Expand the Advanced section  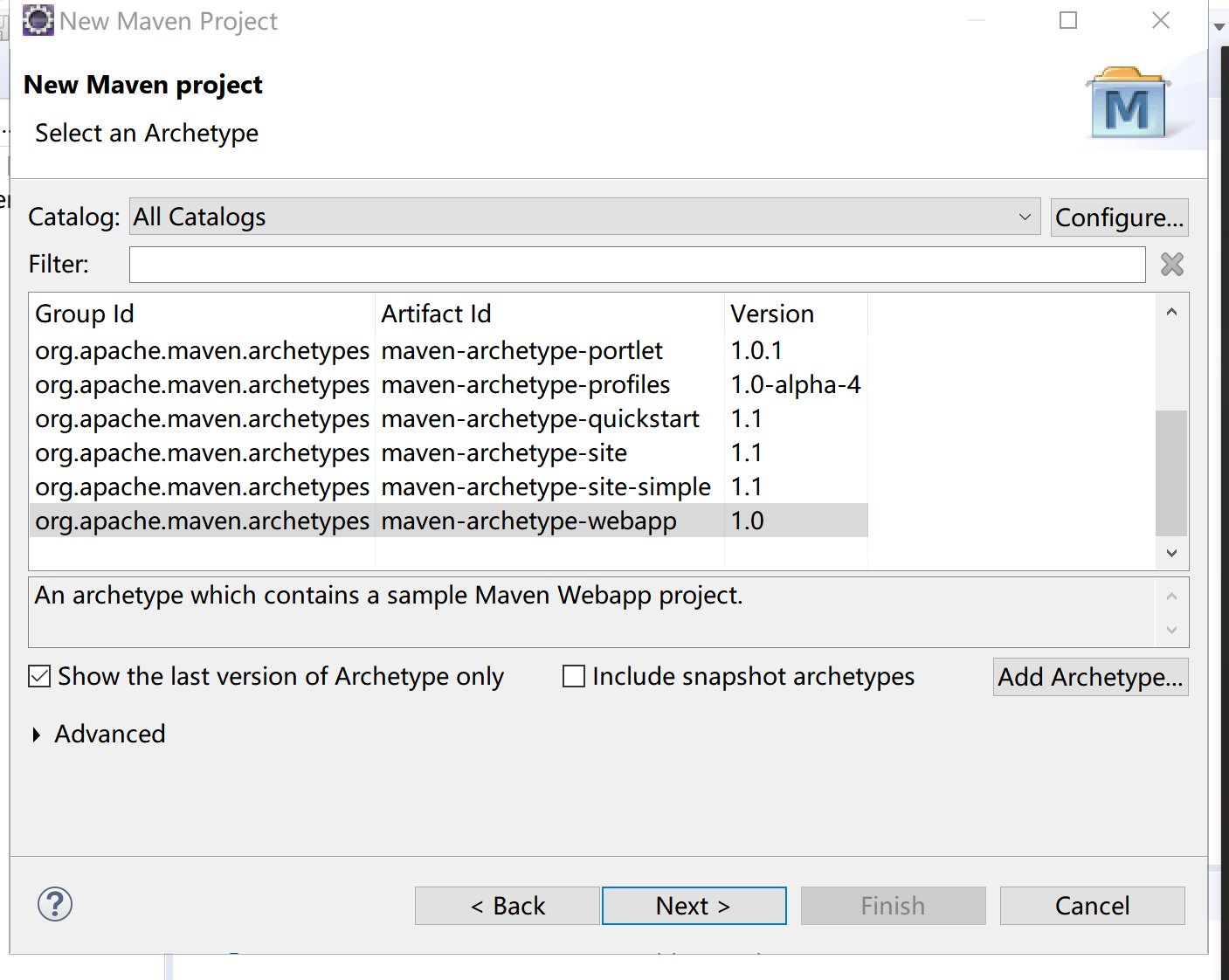click(36, 735)
